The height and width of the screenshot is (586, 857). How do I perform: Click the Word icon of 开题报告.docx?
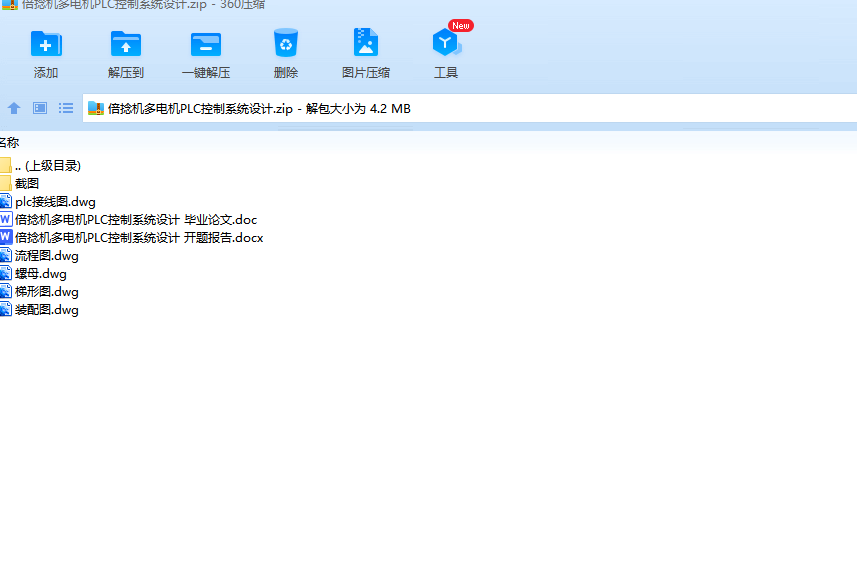[x=5, y=237]
